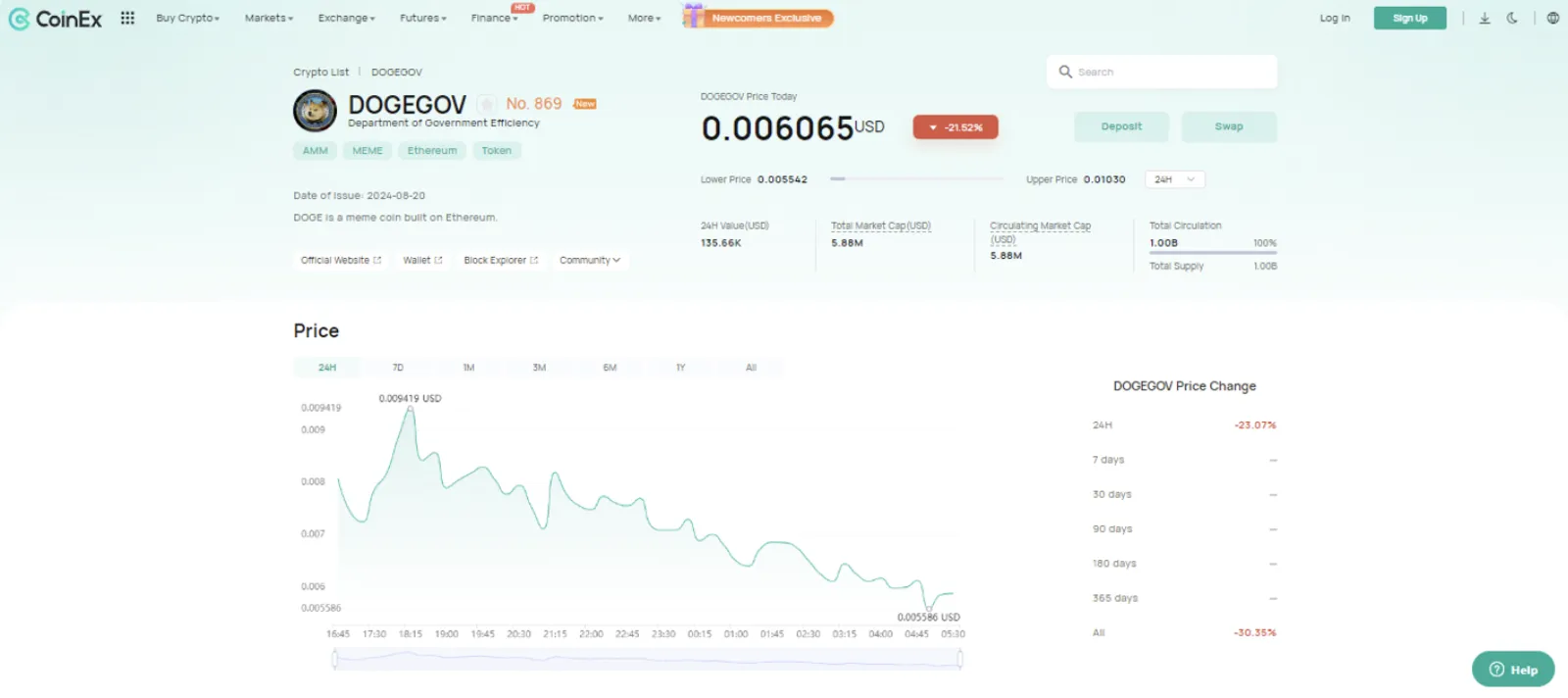Open the More dropdown menu
Viewport: 1568px width, 698px height.
(x=644, y=18)
